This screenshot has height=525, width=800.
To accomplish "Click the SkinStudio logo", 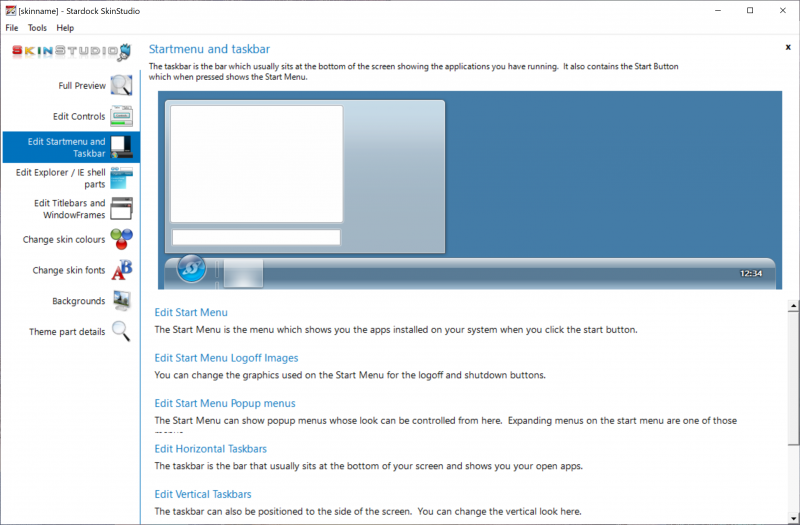I will [x=71, y=52].
